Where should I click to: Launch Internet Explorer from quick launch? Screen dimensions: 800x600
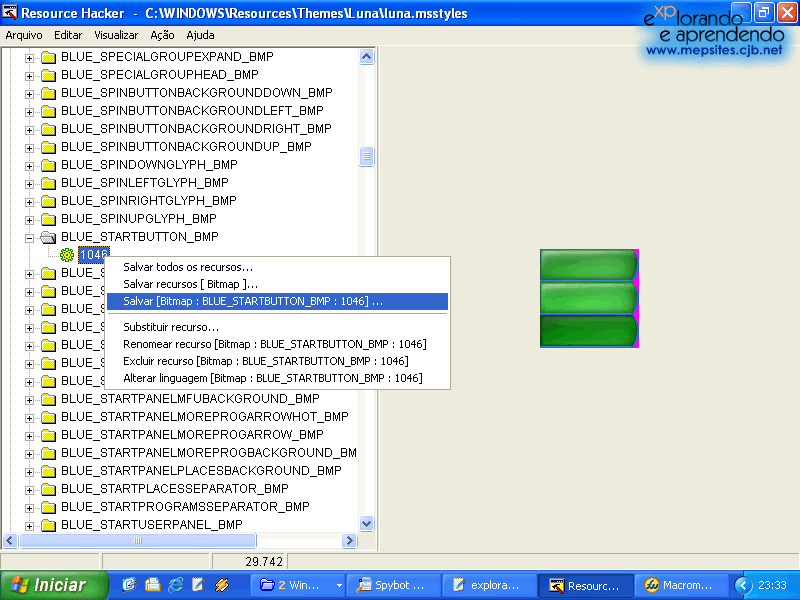[x=176, y=585]
